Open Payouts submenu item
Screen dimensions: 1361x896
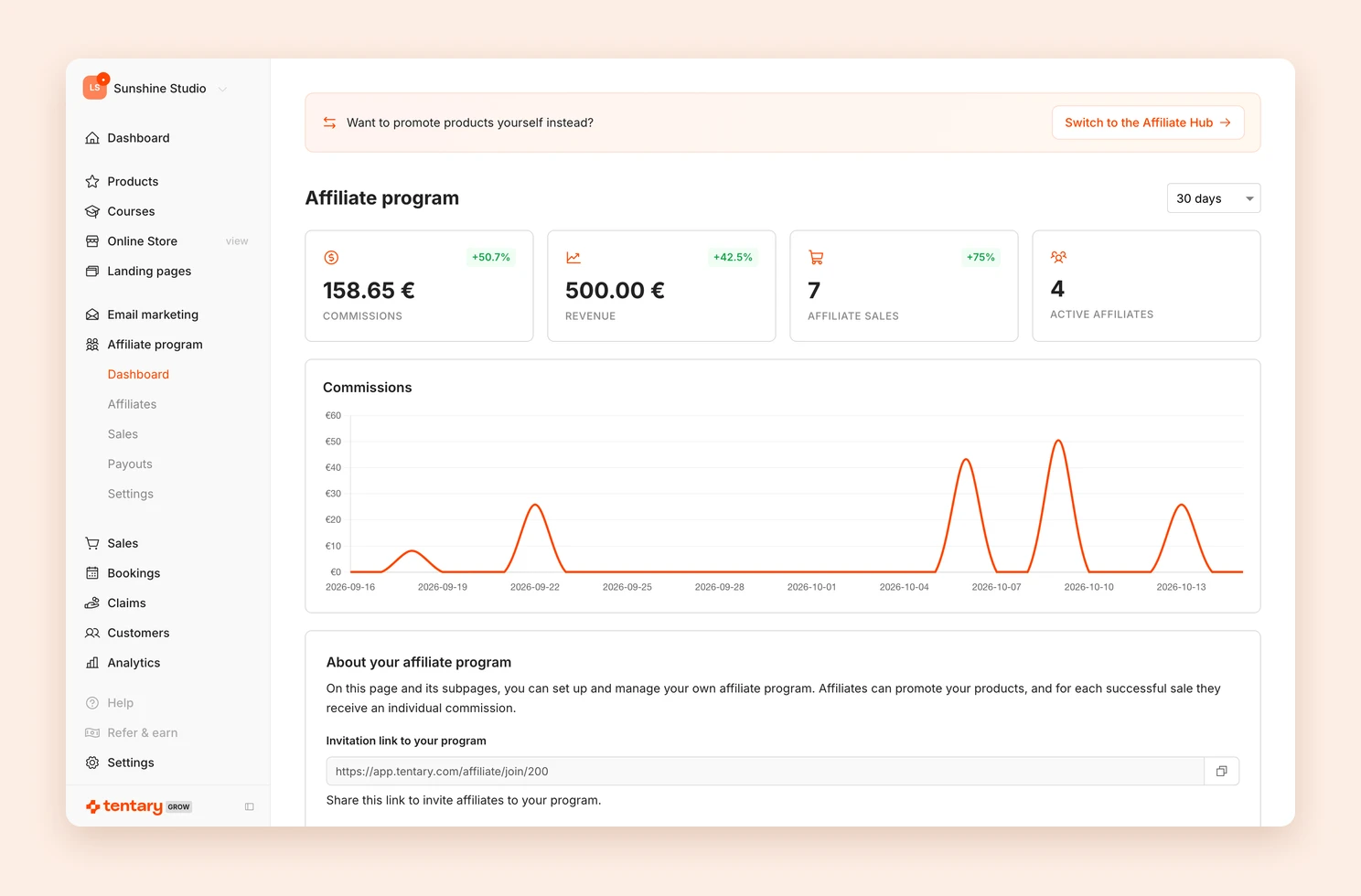(x=130, y=464)
